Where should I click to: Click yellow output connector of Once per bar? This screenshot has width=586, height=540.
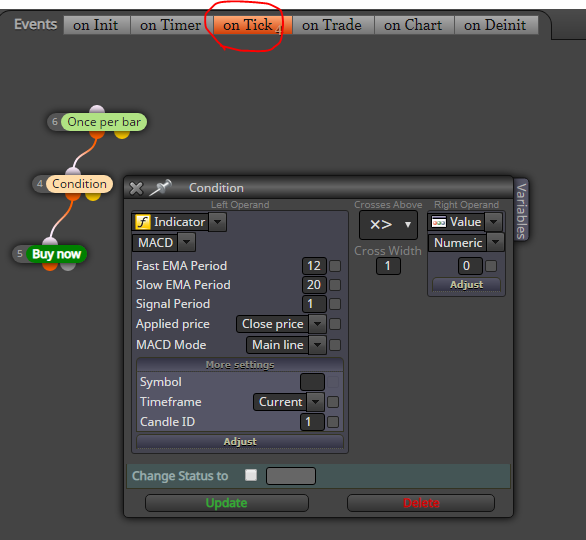[122, 135]
